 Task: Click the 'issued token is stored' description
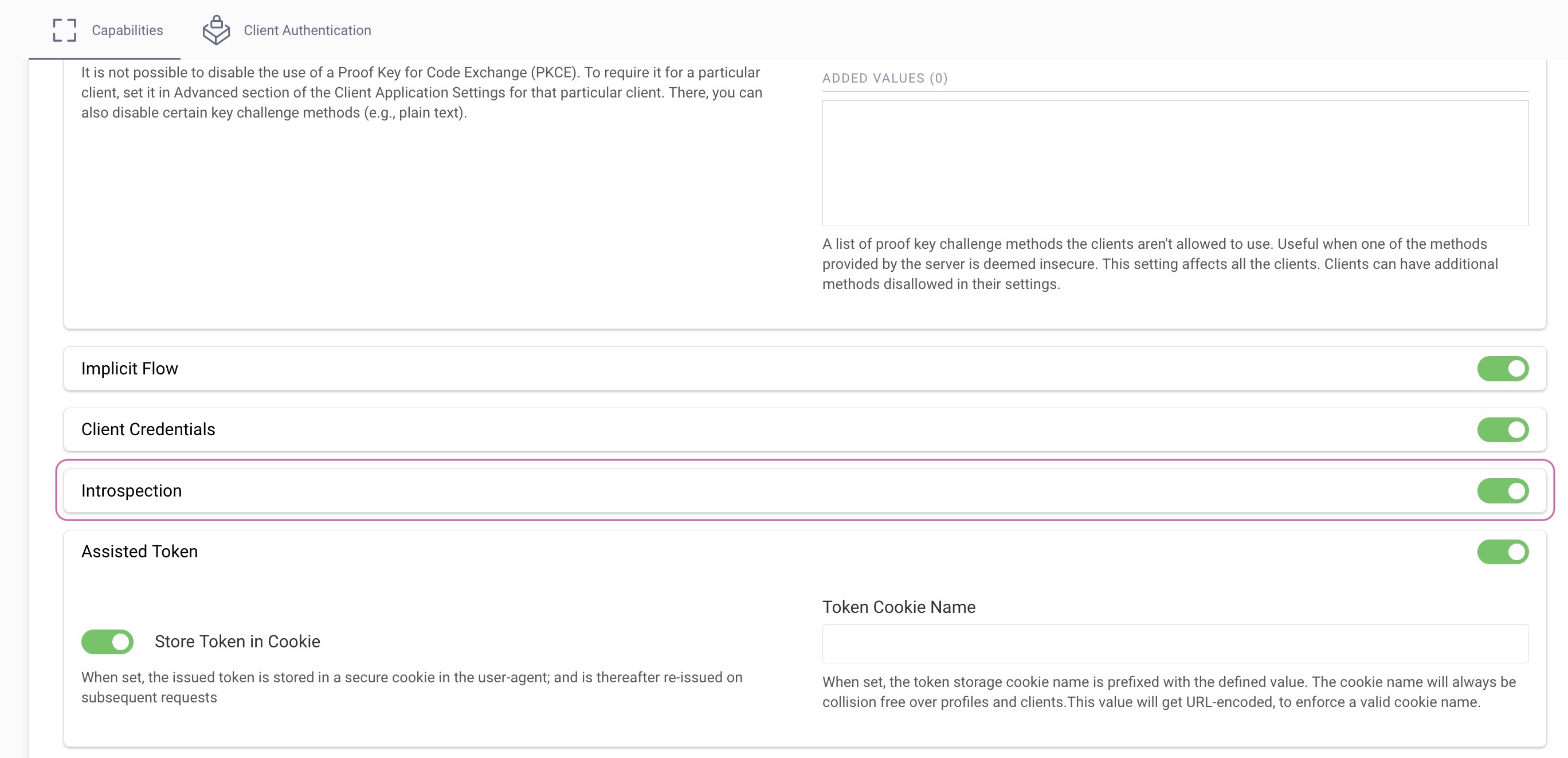(411, 687)
